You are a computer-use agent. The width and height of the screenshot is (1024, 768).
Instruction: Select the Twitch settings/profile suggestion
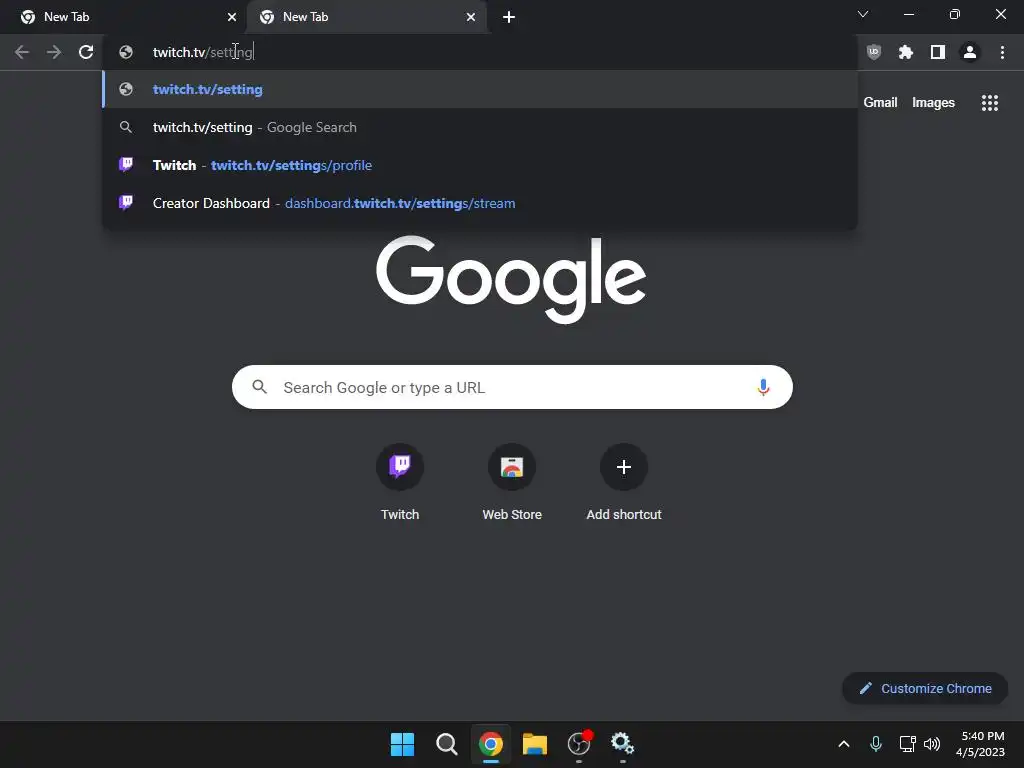tap(480, 165)
